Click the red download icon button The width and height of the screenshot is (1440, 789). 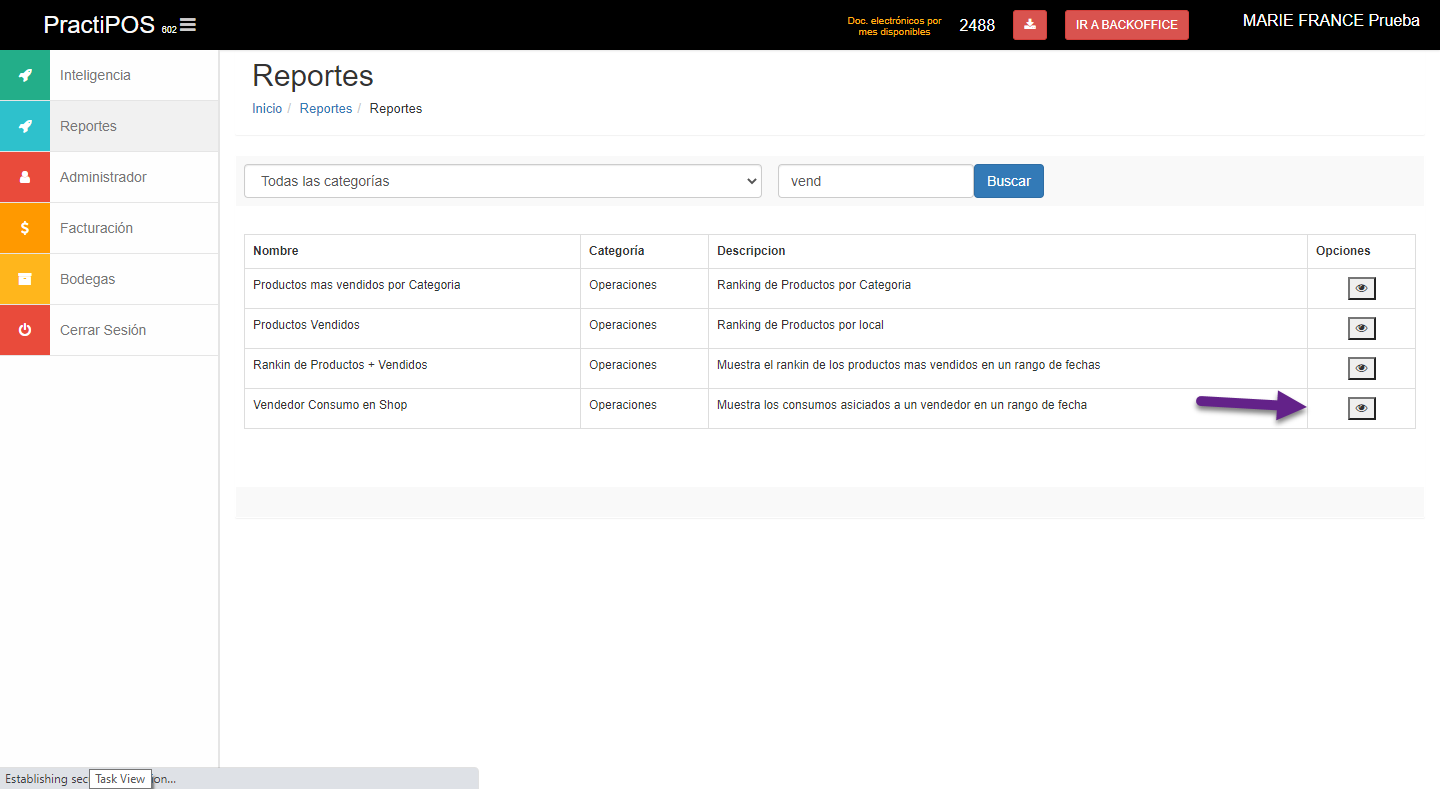click(x=1029, y=25)
